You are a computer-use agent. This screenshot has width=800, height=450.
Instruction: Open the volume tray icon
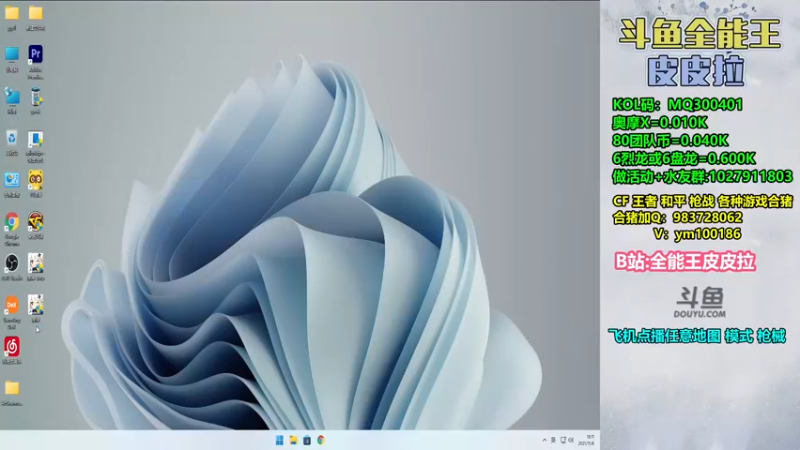571,440
